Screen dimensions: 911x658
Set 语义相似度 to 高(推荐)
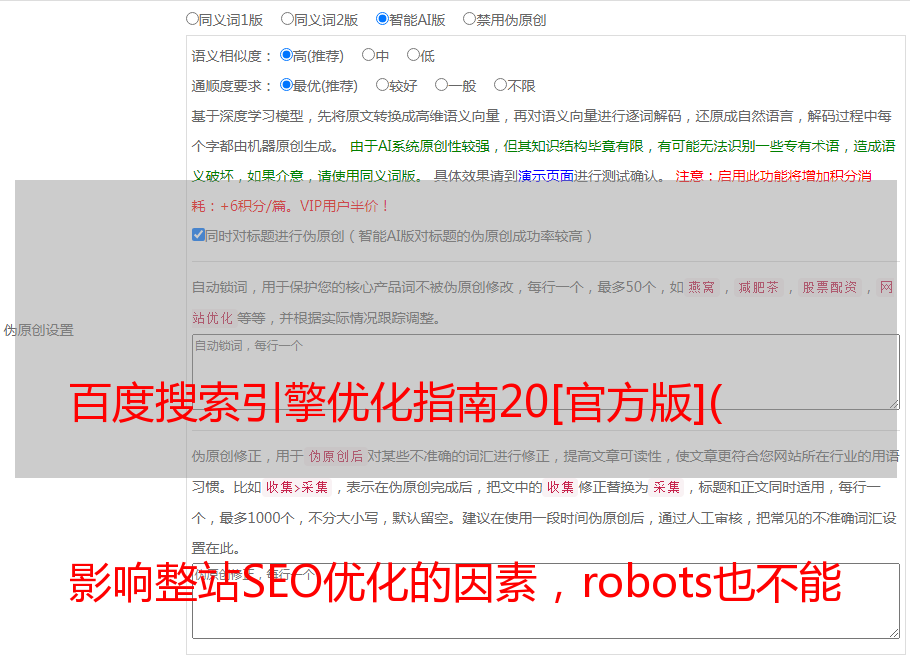pos(286,55)
